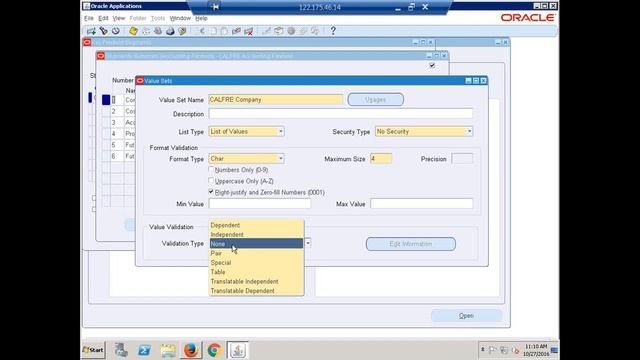Launch PowerShell from the taskbar
The image size is (640, 360).
[144, 350]
